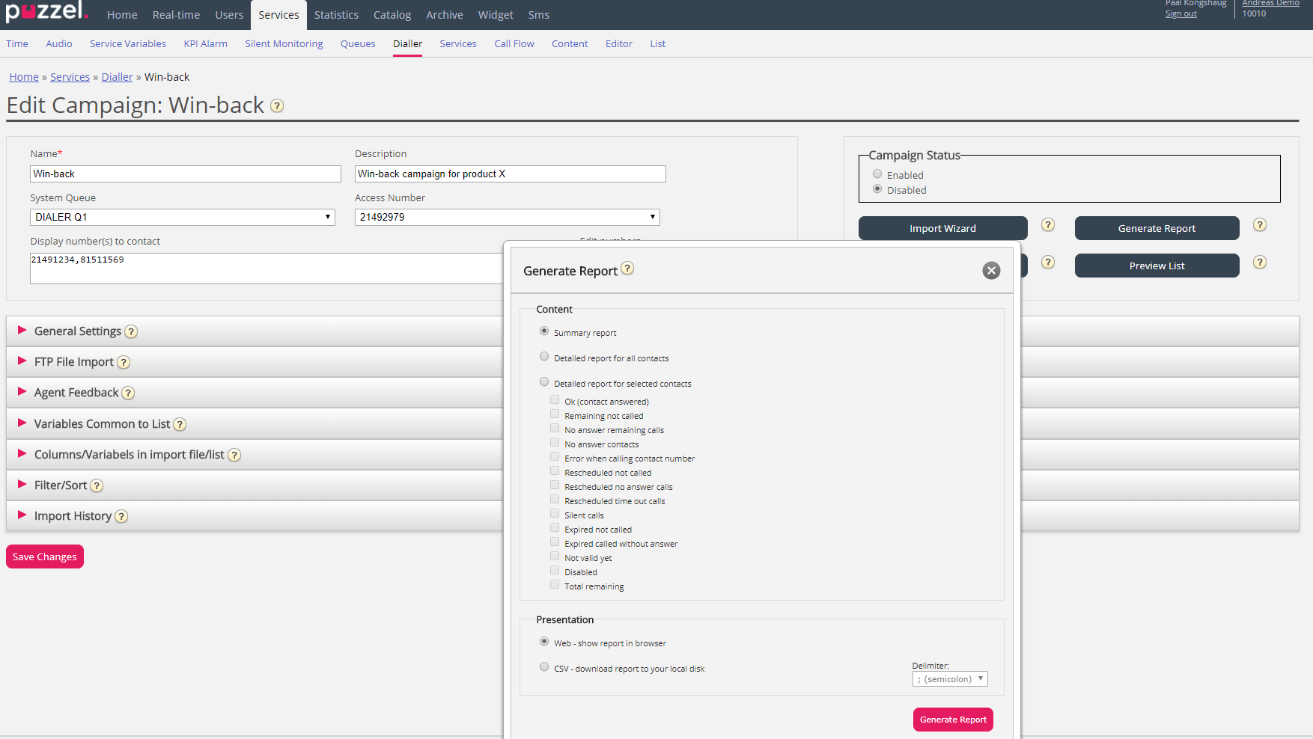The image size is (1313, 739).
Task: Click help icon next to Edit Campaign title
Action: click(277, 106)
